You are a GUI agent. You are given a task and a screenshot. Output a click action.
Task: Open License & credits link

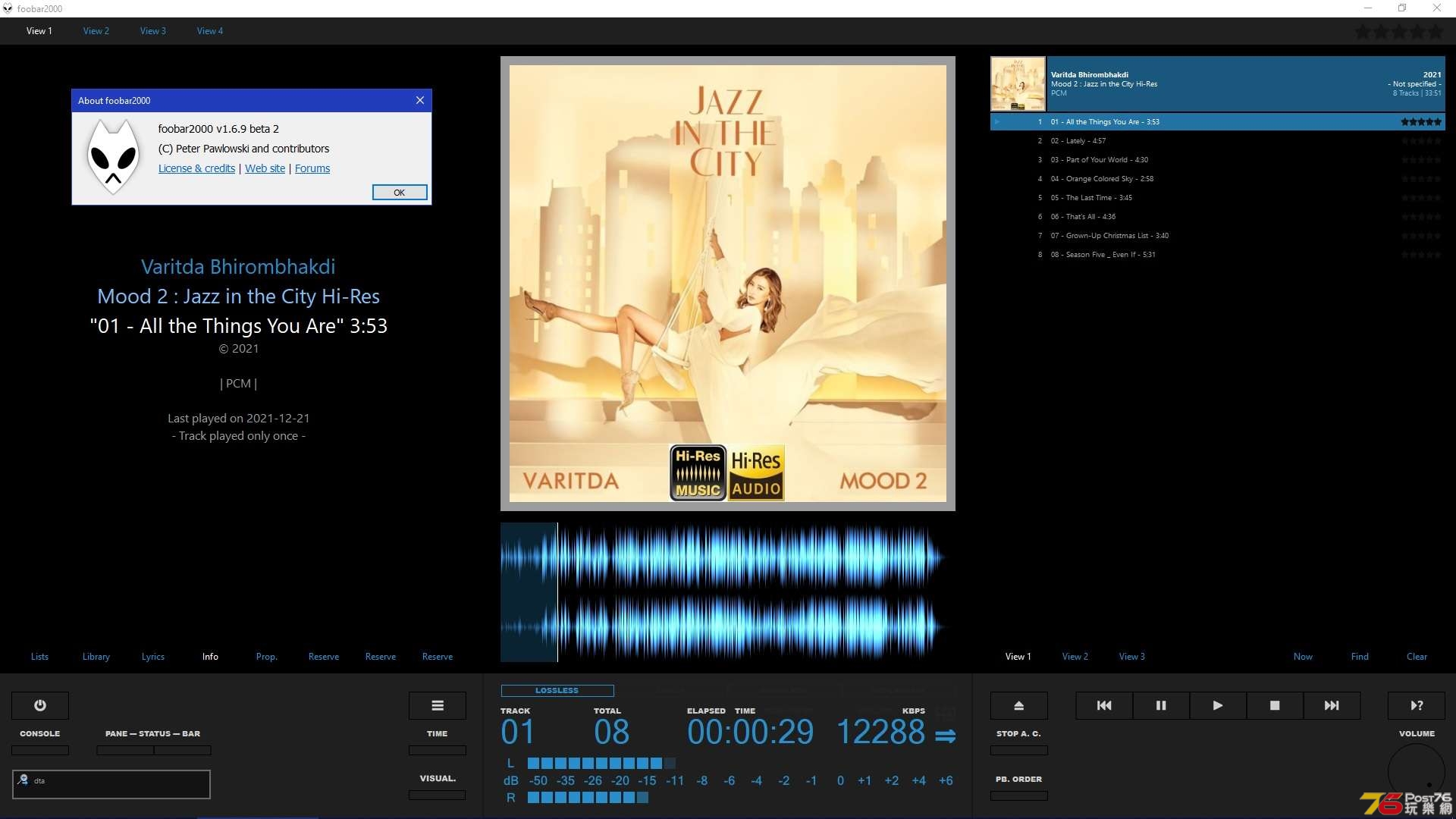(196, 168)
